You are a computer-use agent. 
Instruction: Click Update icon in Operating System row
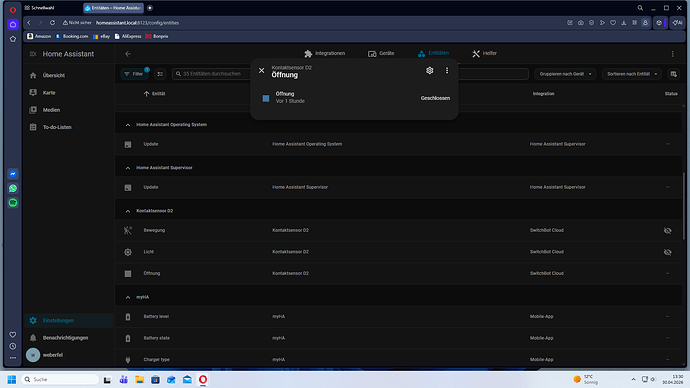128,144
